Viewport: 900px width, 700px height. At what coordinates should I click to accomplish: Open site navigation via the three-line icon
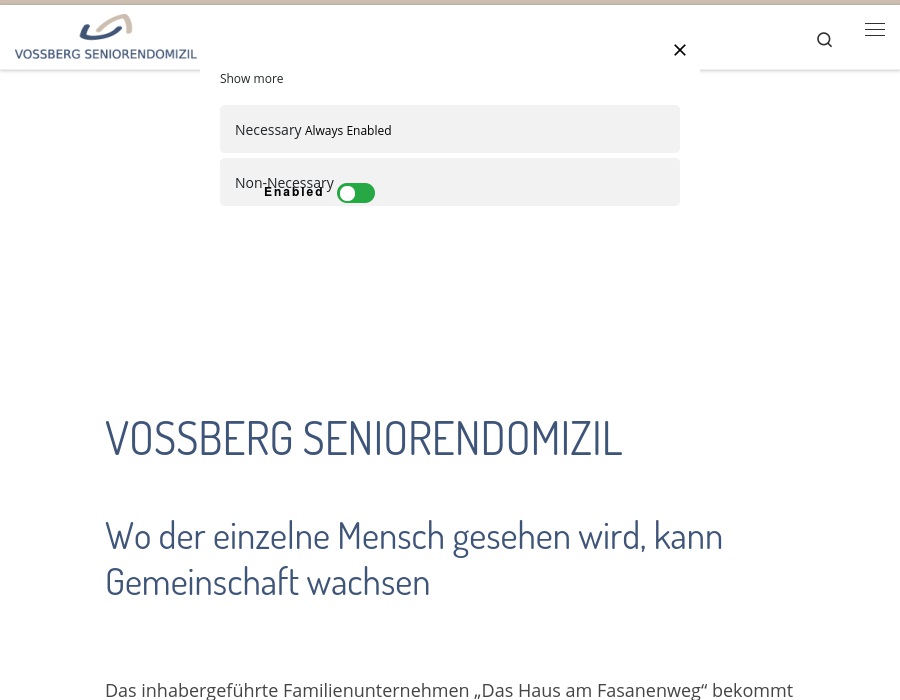(875, 30)
